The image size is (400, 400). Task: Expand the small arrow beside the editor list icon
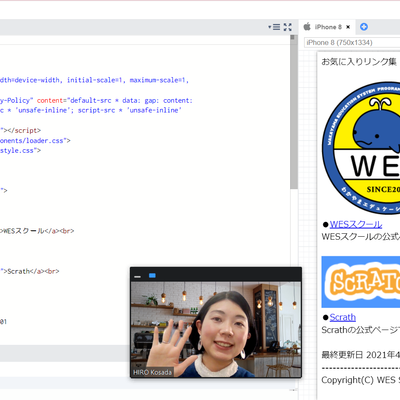270,27
